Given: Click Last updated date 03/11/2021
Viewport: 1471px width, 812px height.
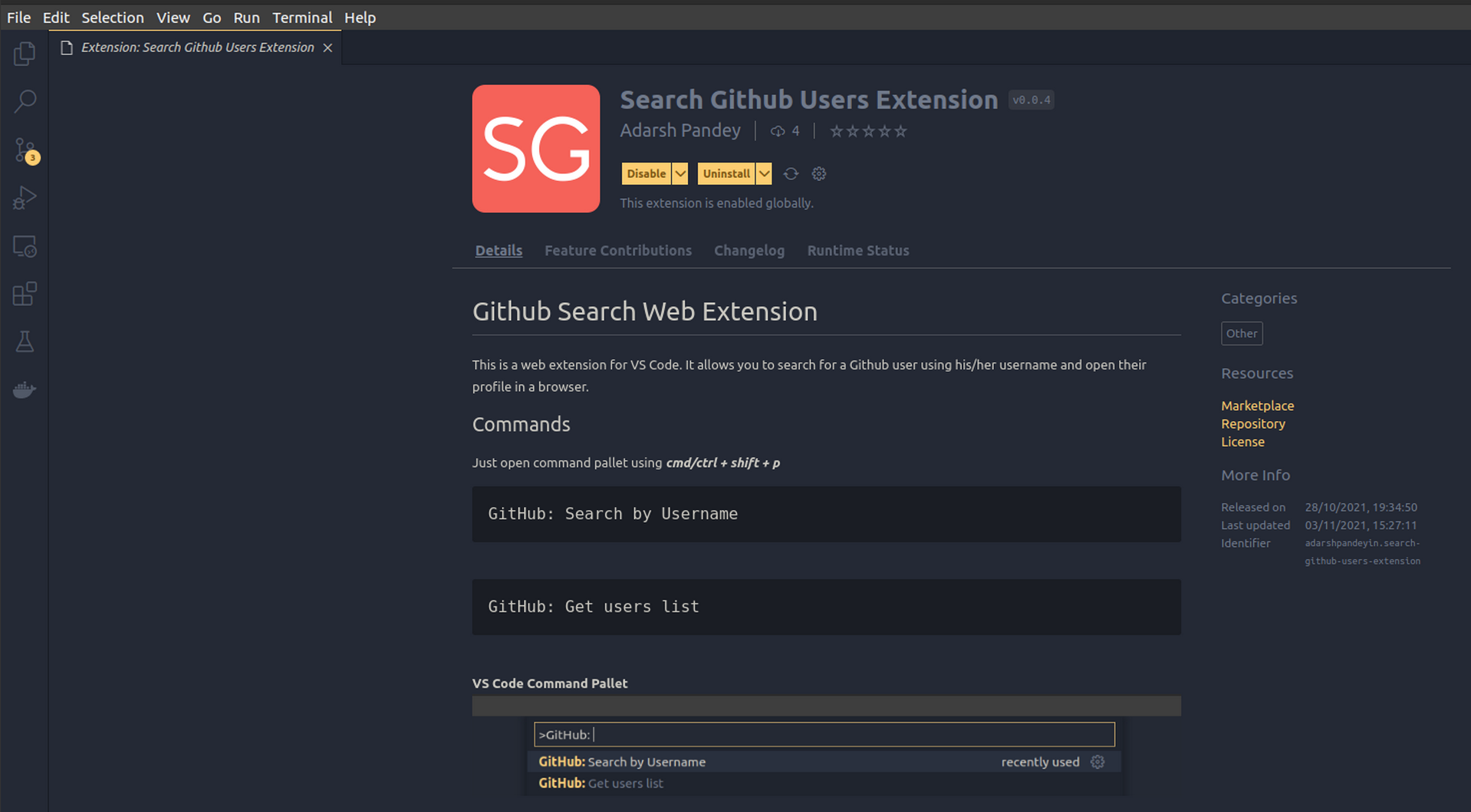Looking at the screenshot, I should tap(1361, 525).
